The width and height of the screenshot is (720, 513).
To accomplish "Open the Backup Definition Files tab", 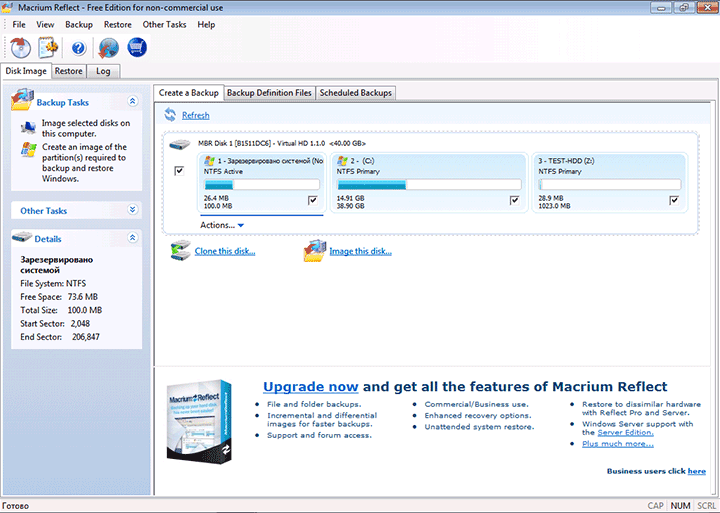I will point(270,93).
